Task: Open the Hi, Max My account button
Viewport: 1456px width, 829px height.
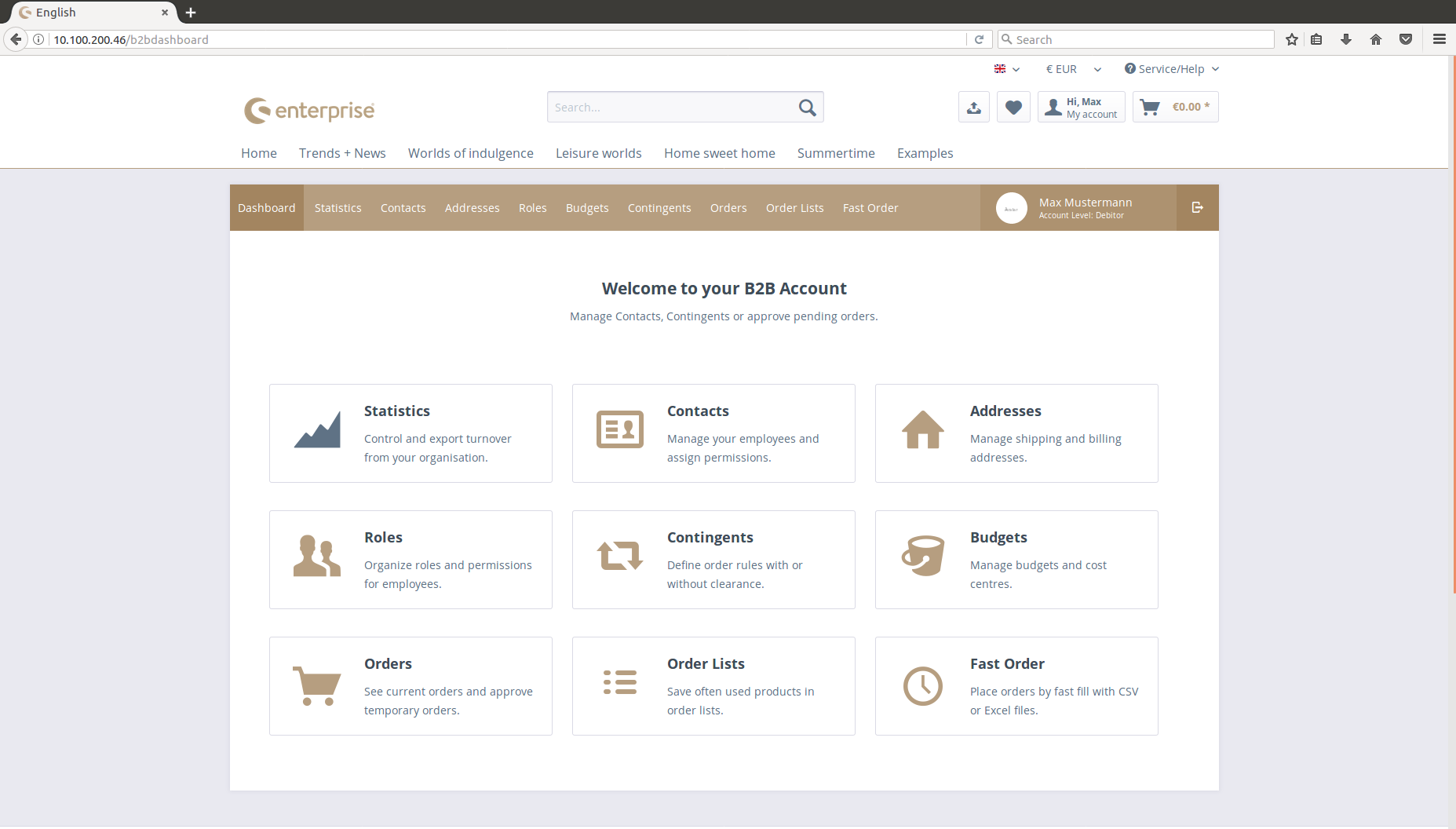Action: [1082, 108]
